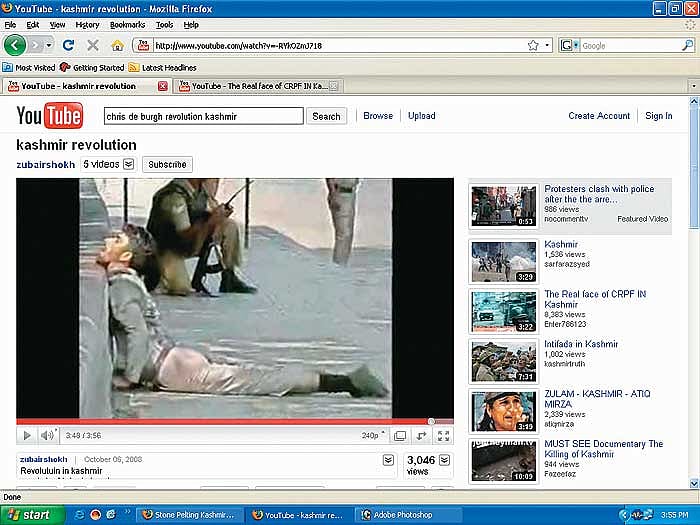
Task: Open the 240p video quality menu
Action: 373,436
